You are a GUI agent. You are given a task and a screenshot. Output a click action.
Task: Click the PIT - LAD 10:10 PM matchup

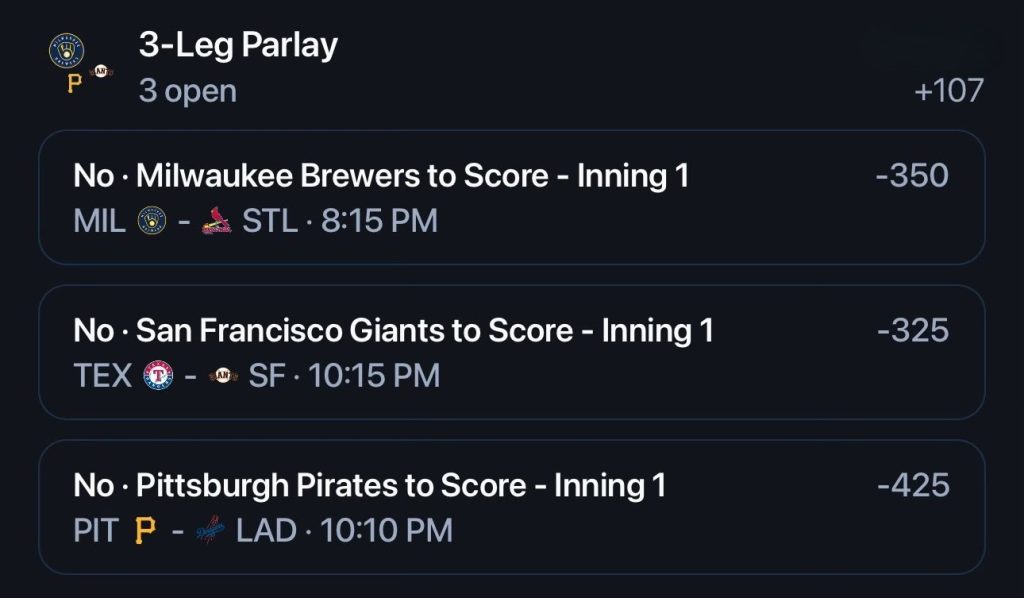point(263,530)
